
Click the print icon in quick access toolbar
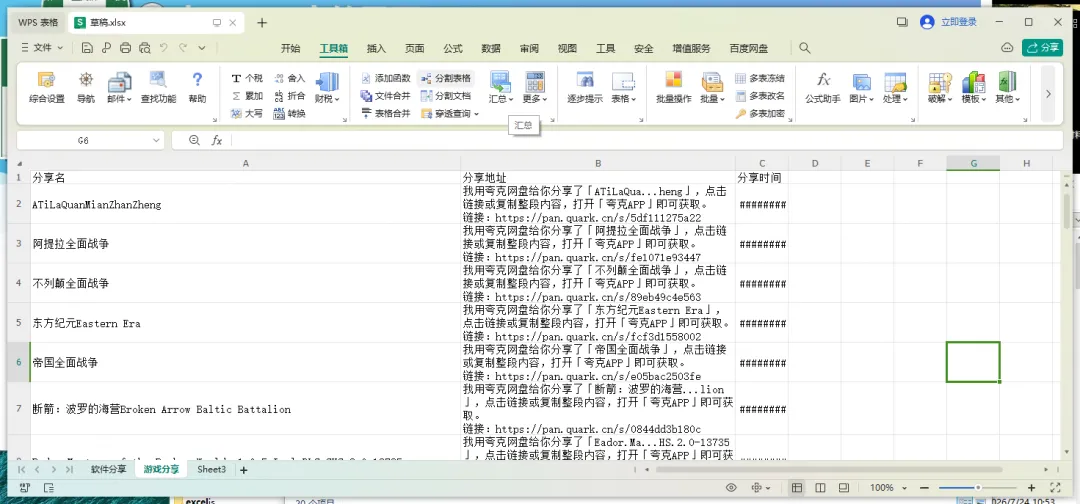pyautogui.click(x=125, y=48)
